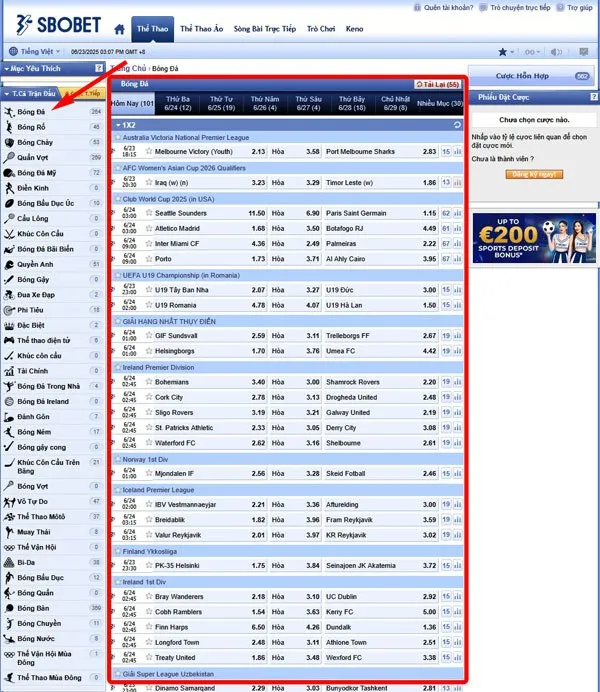Open the Quần Vợt racket icon

coord(9,158)
